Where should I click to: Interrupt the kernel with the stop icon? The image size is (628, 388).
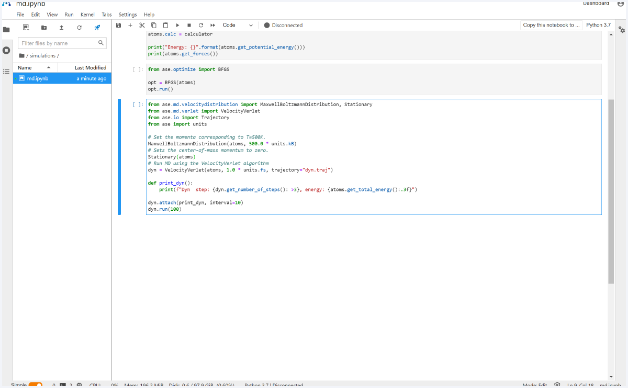click(189, 25)
